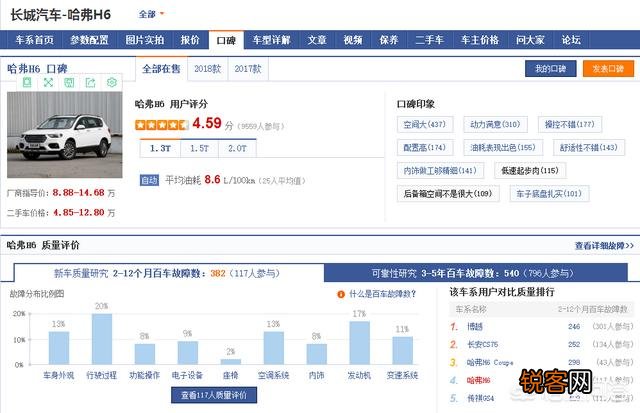Switch to the 2018款 tab
Viewport: 640px width, 413px height.
pyautogui.click(x=208, y=69)
